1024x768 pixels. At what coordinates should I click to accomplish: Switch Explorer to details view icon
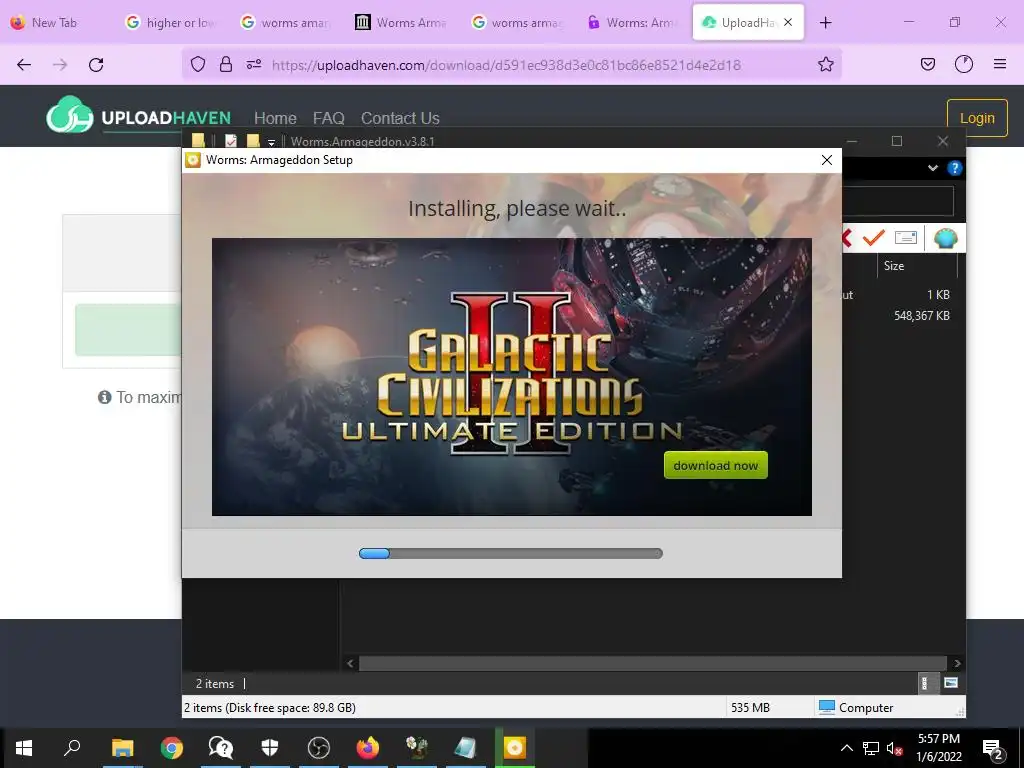click(x=925, y=683)
